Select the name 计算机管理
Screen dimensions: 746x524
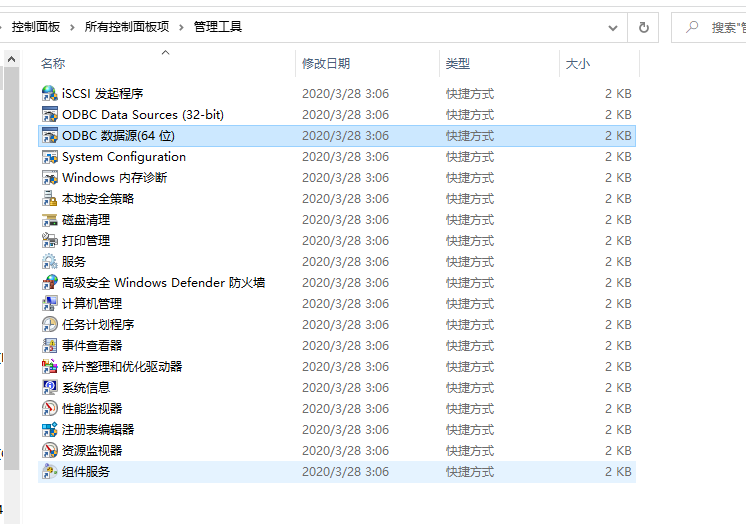[92, 304]
